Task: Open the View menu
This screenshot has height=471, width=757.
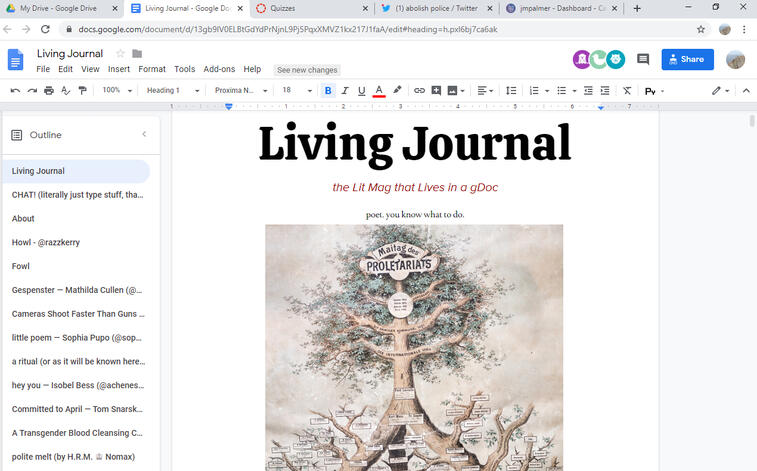Action: [x=90, y=69]
